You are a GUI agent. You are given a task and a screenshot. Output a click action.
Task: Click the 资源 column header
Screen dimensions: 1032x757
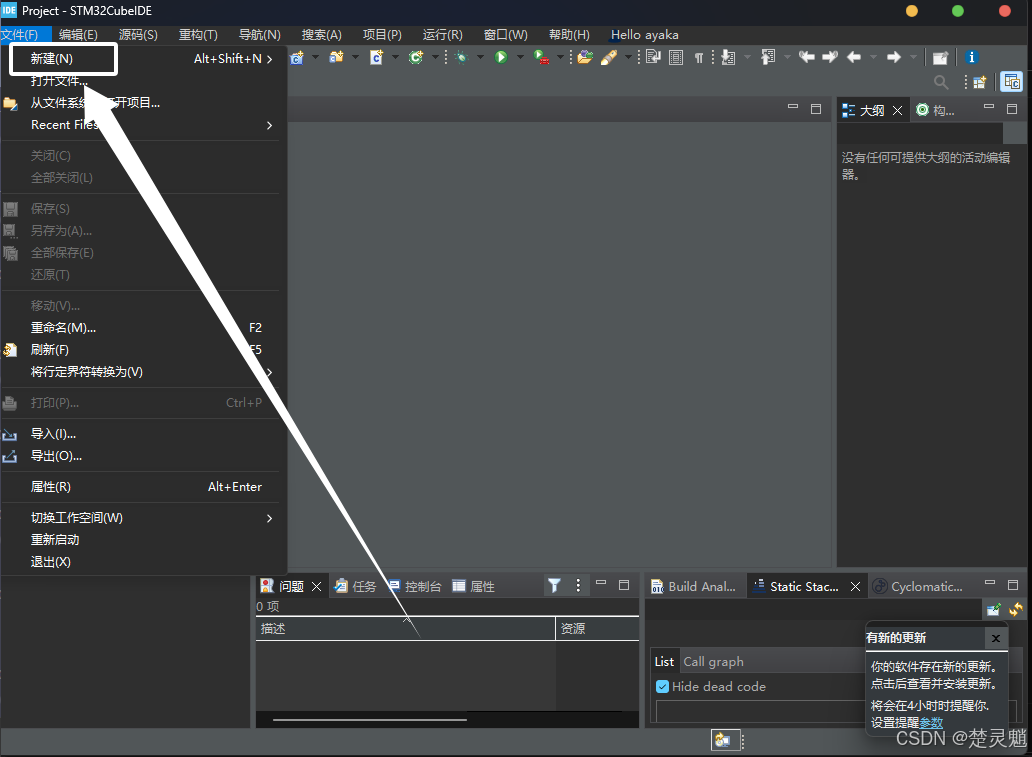click(598, 629)
